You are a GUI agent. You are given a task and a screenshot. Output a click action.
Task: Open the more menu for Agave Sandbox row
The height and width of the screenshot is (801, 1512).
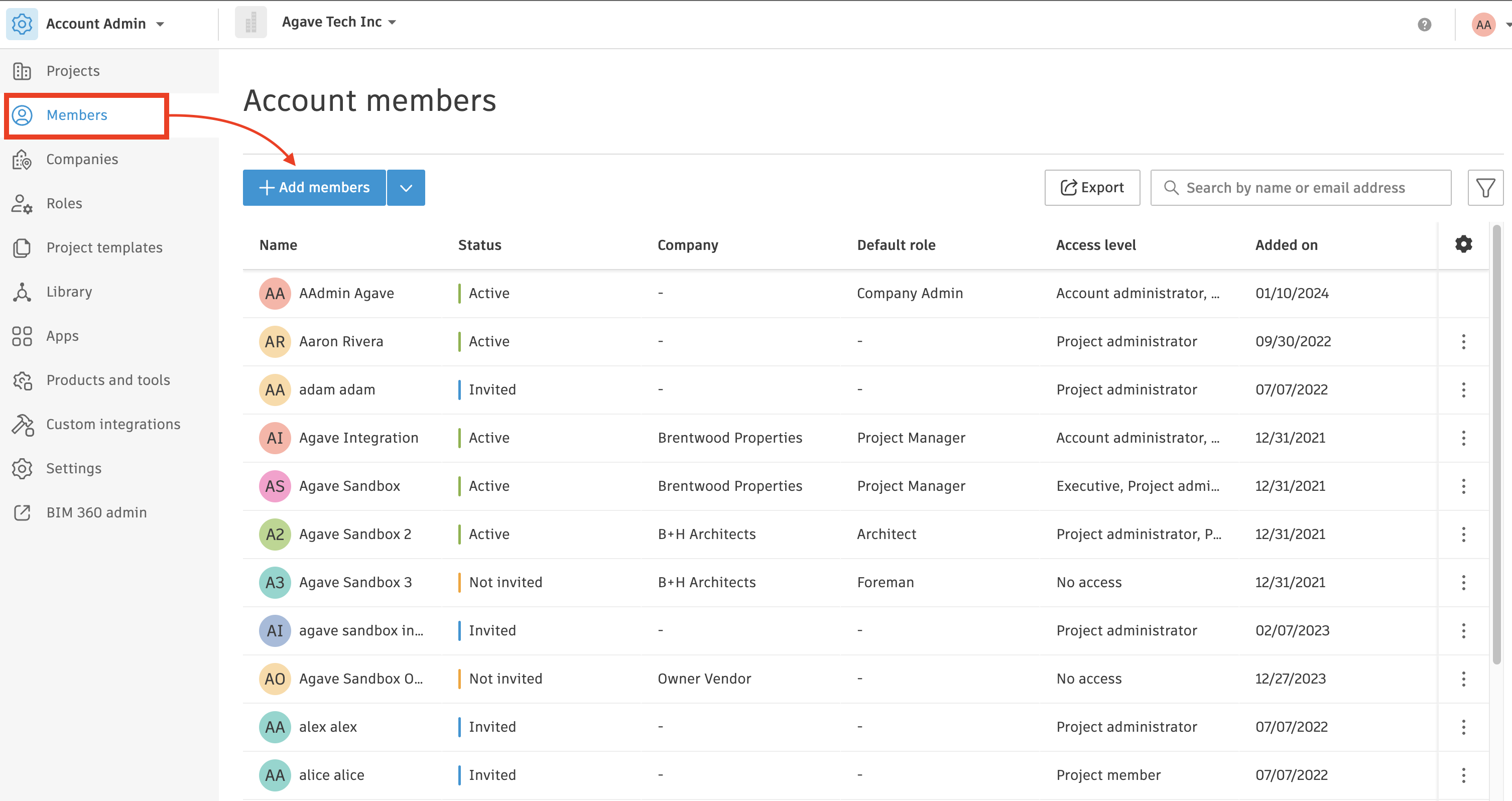click(x=1463, y=486)
